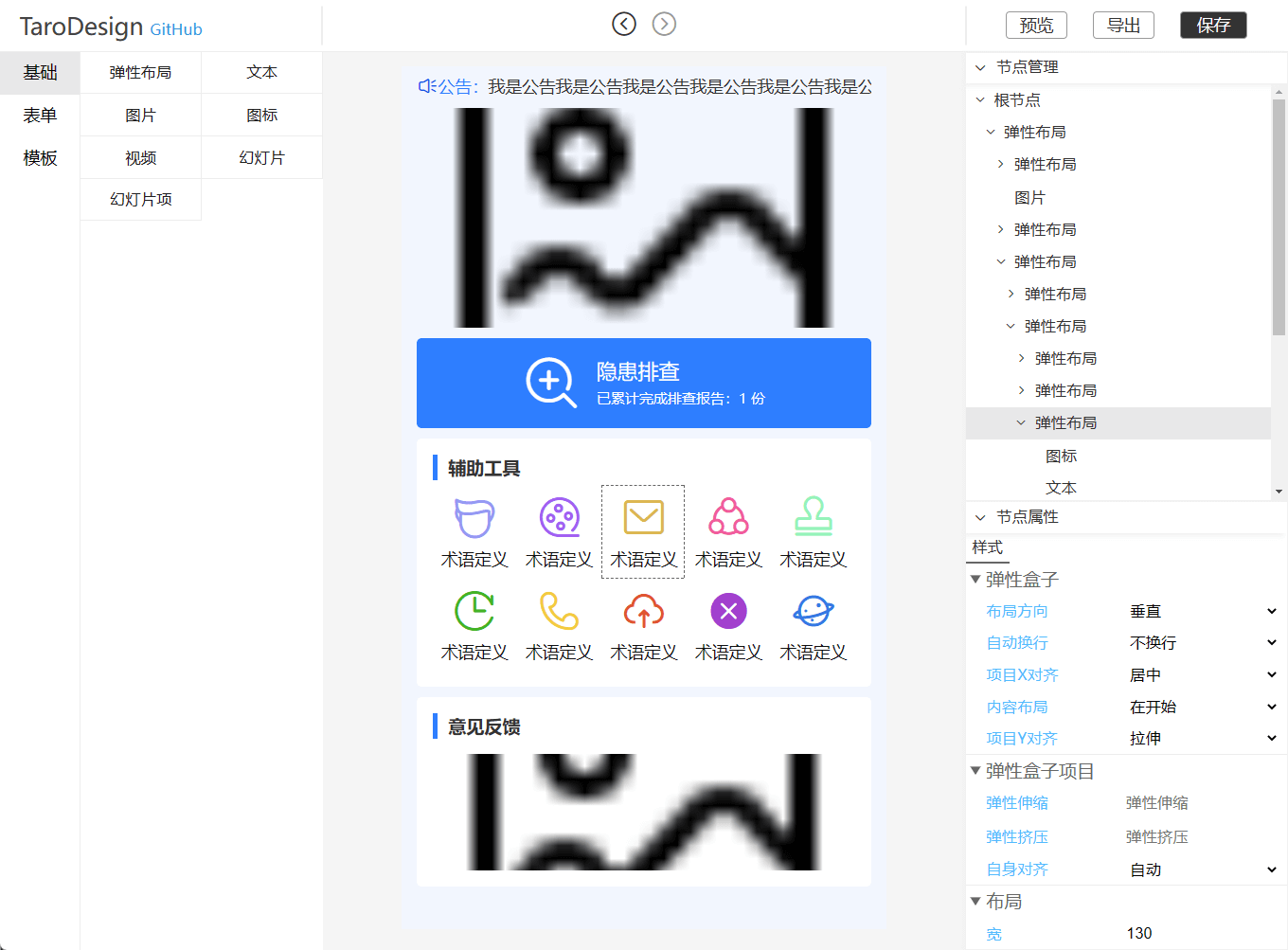Click the envelope 术语定义 icon
The height and width of the screenshot is (950, 1288).
coord(643,518)
